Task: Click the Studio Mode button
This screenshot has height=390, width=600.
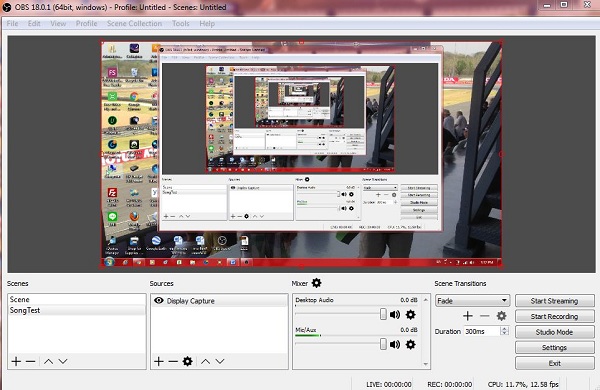Action: (x=554, y=332)
